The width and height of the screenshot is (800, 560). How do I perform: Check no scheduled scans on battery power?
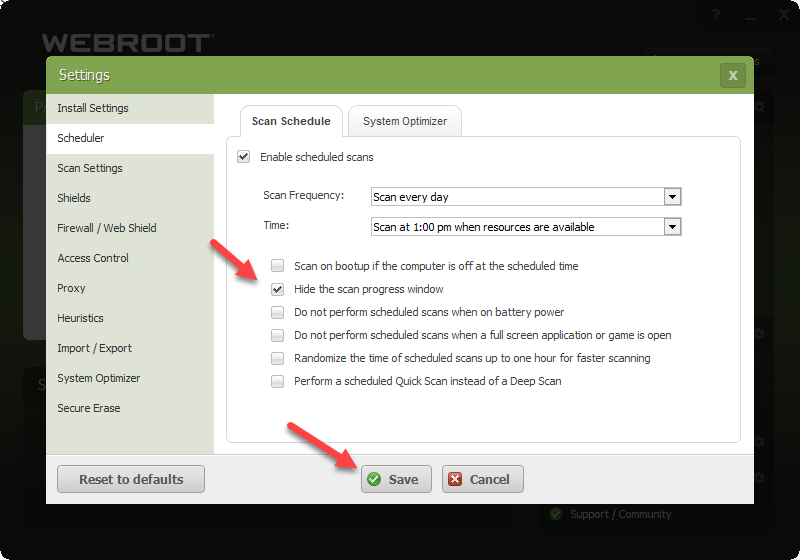click(x=277, y=312)
